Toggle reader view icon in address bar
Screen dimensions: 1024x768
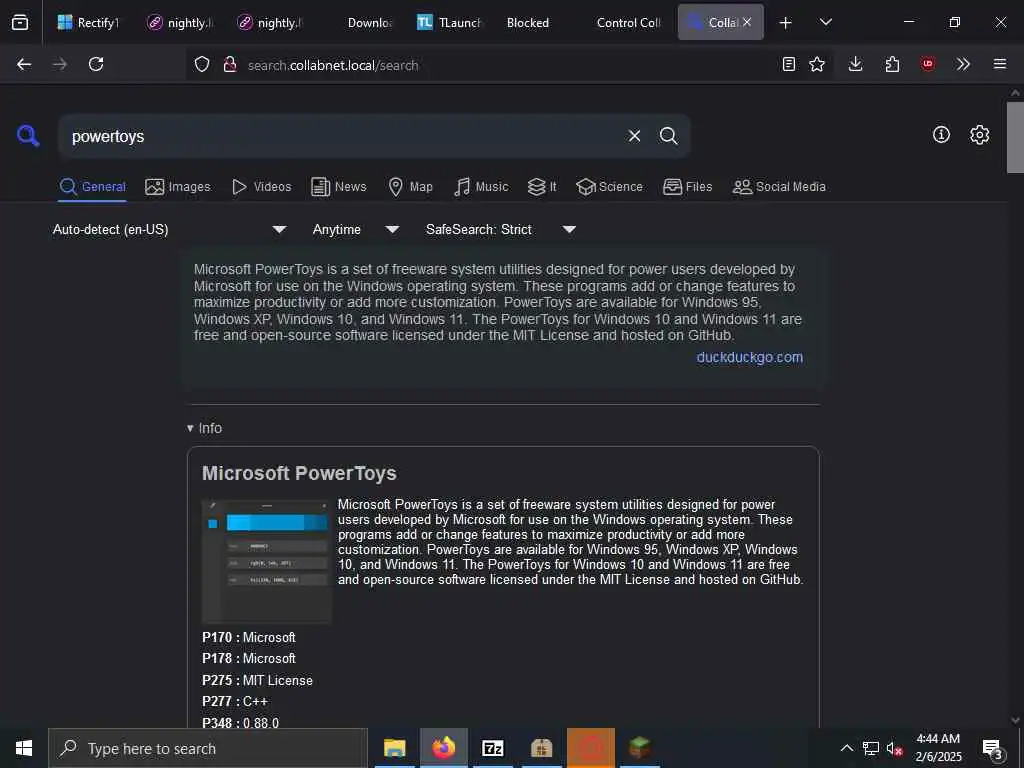coord(789,64)
